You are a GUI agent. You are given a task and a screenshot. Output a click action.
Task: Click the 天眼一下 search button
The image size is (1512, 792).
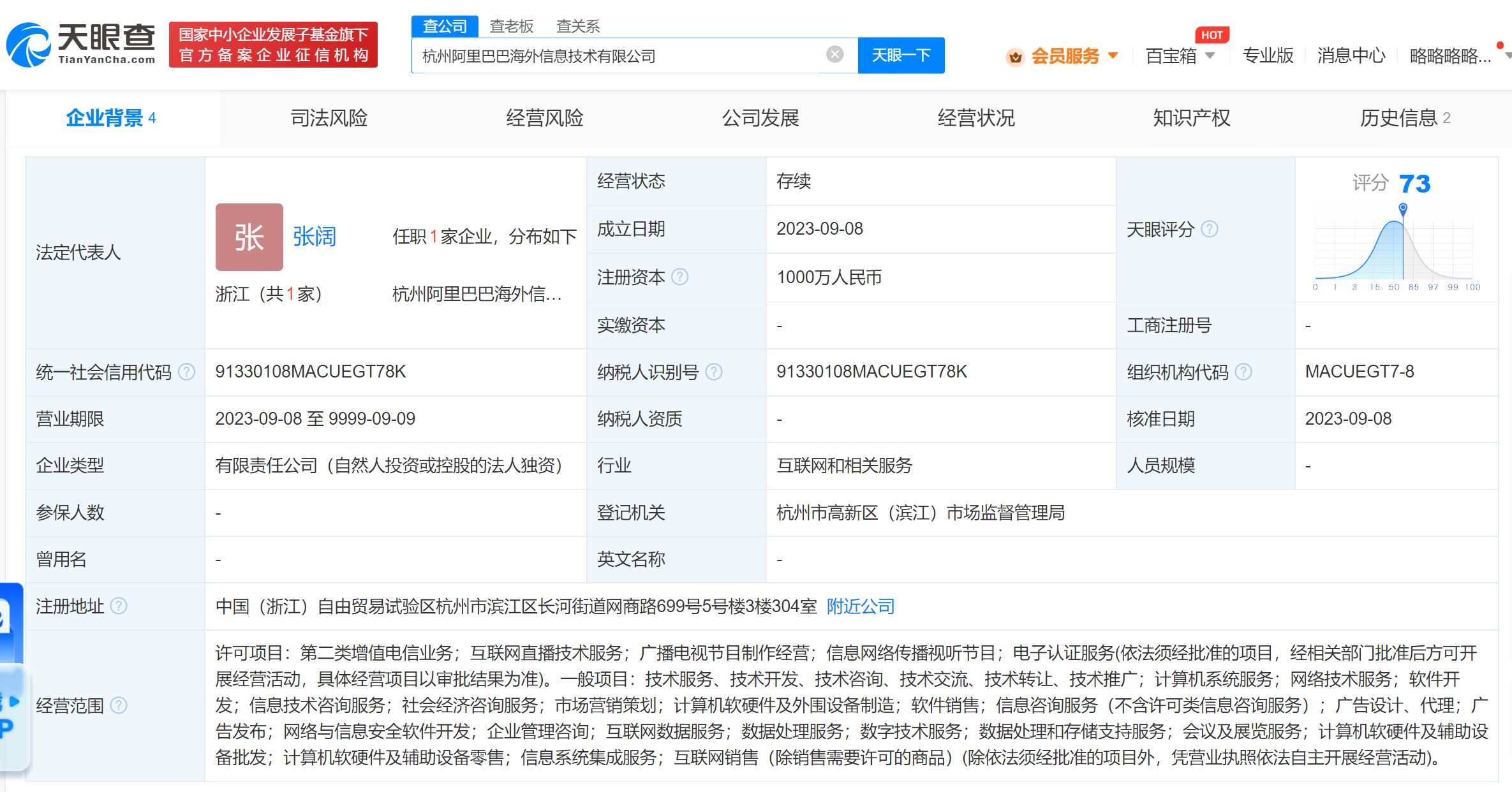901,55
